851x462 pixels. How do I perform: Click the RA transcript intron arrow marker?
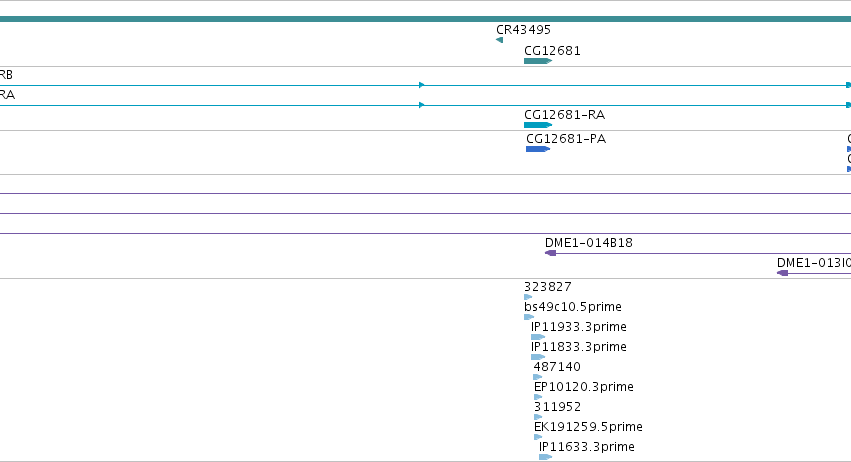[x=422, y=105]
